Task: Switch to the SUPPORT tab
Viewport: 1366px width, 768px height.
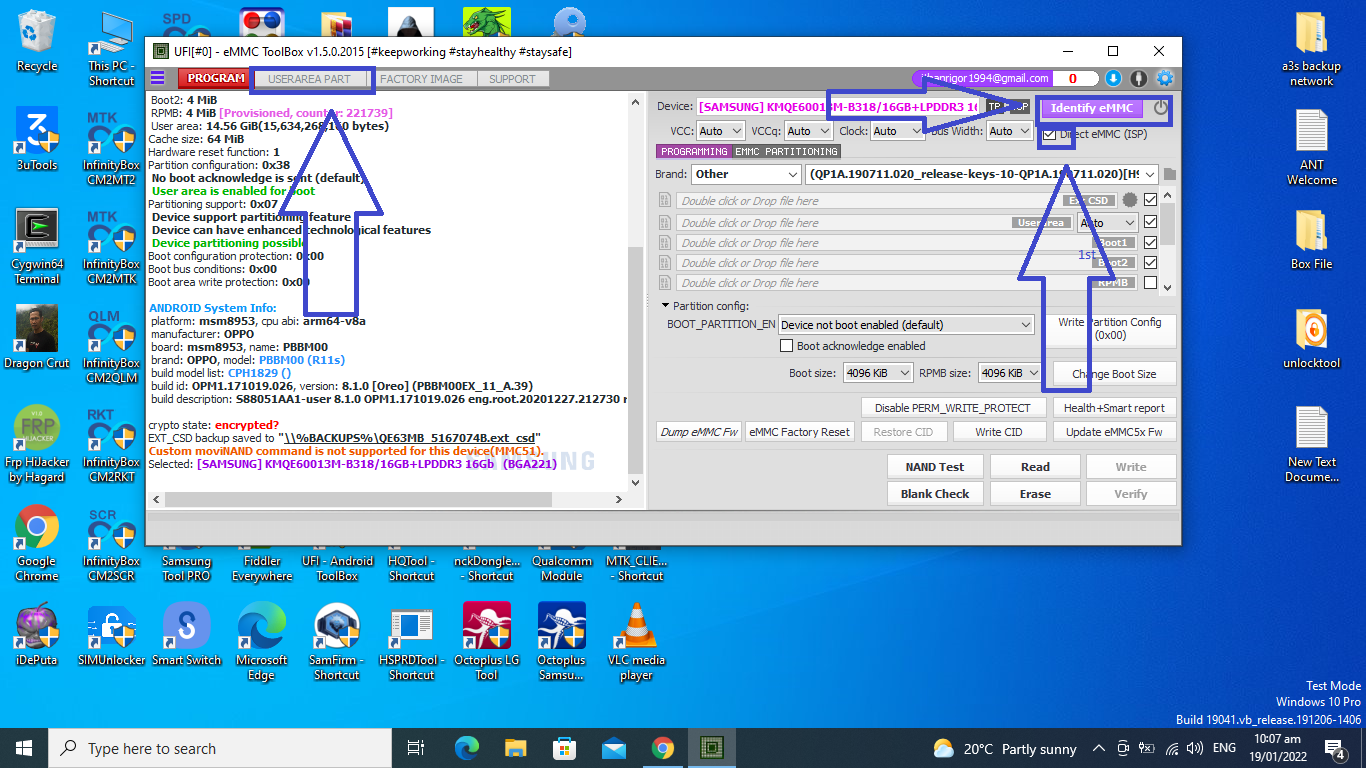Action: (512, 78)
